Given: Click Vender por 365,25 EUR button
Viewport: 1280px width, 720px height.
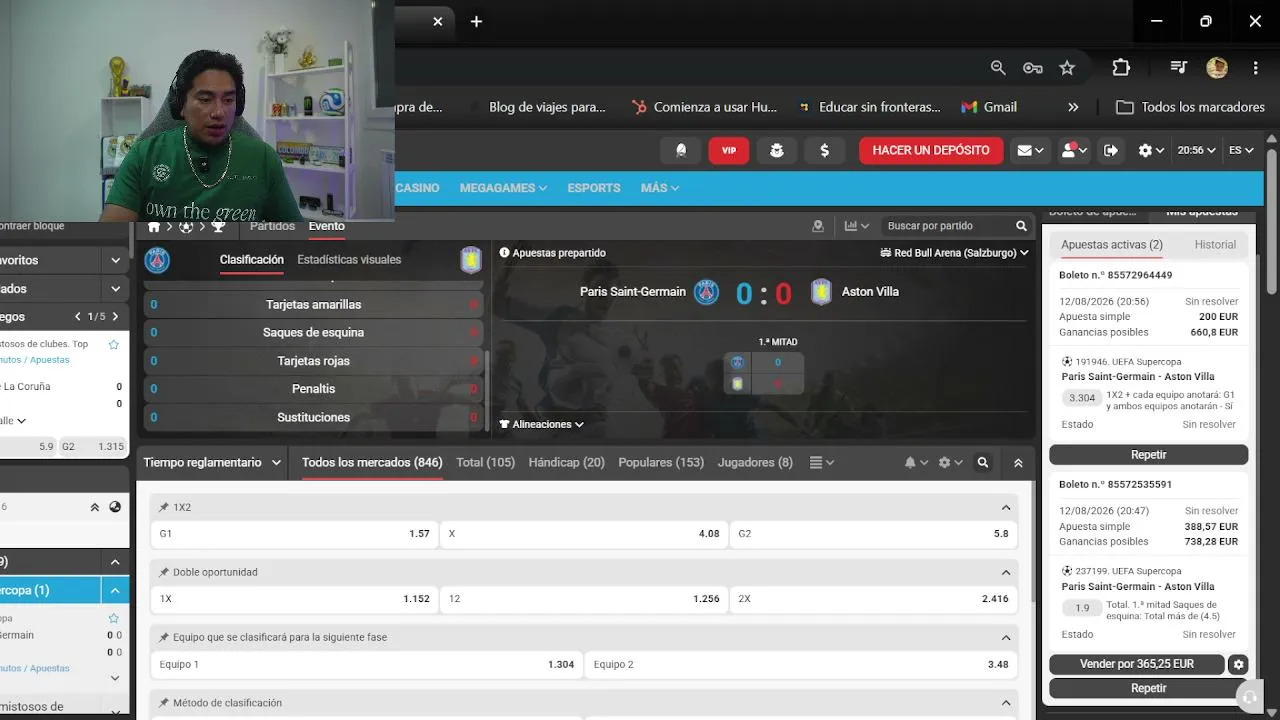Looking at the screenshot, I should tap(1137, 664).
